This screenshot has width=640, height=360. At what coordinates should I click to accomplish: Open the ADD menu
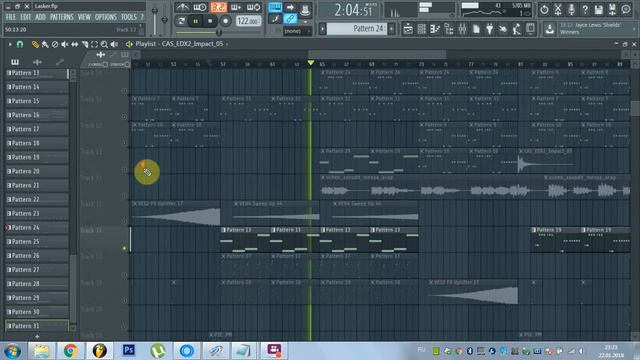pyautogui.click(x=40, y=17)
